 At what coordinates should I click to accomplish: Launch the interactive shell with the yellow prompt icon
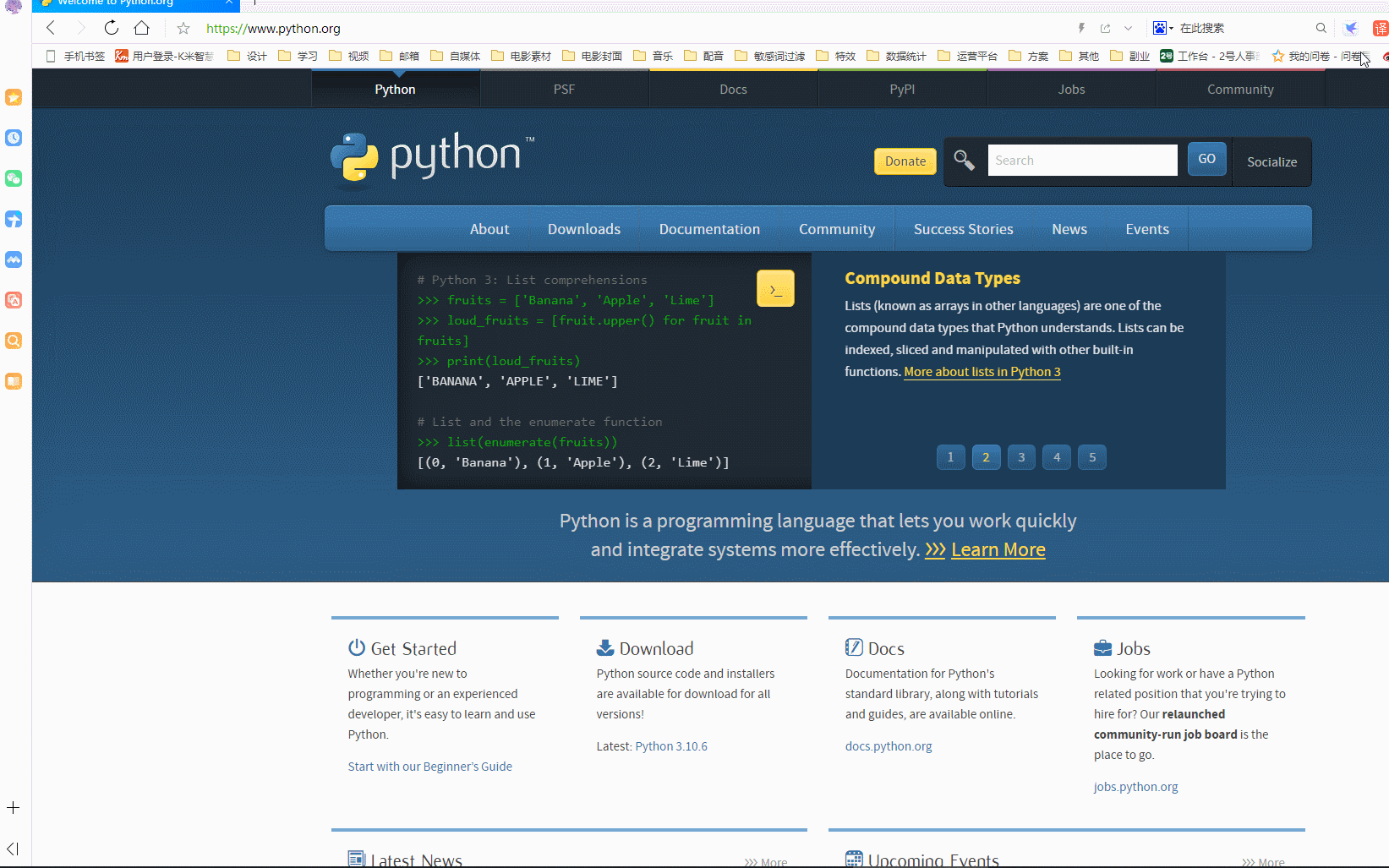(775, 288)
